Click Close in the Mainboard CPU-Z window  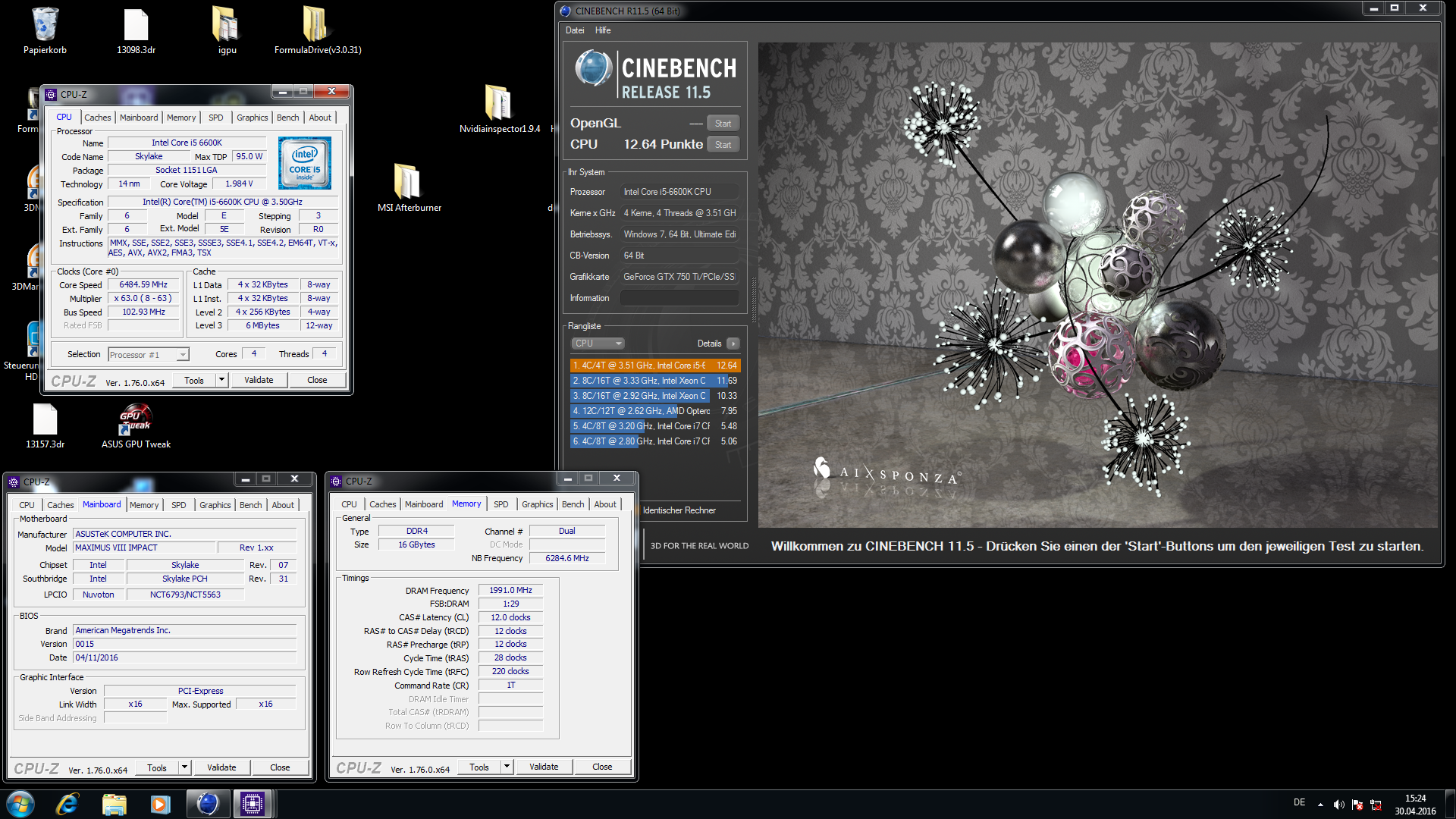point(280,767)
